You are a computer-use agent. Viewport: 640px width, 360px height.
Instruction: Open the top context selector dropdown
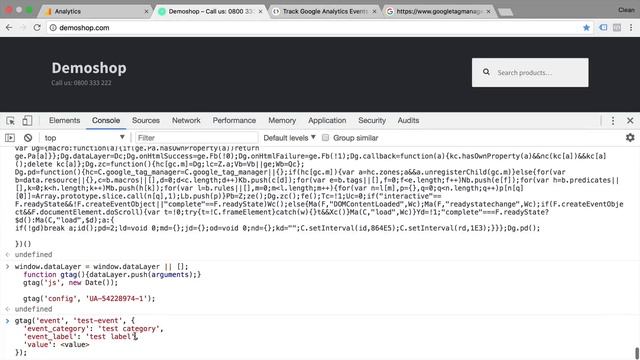[x=84, y=138]
